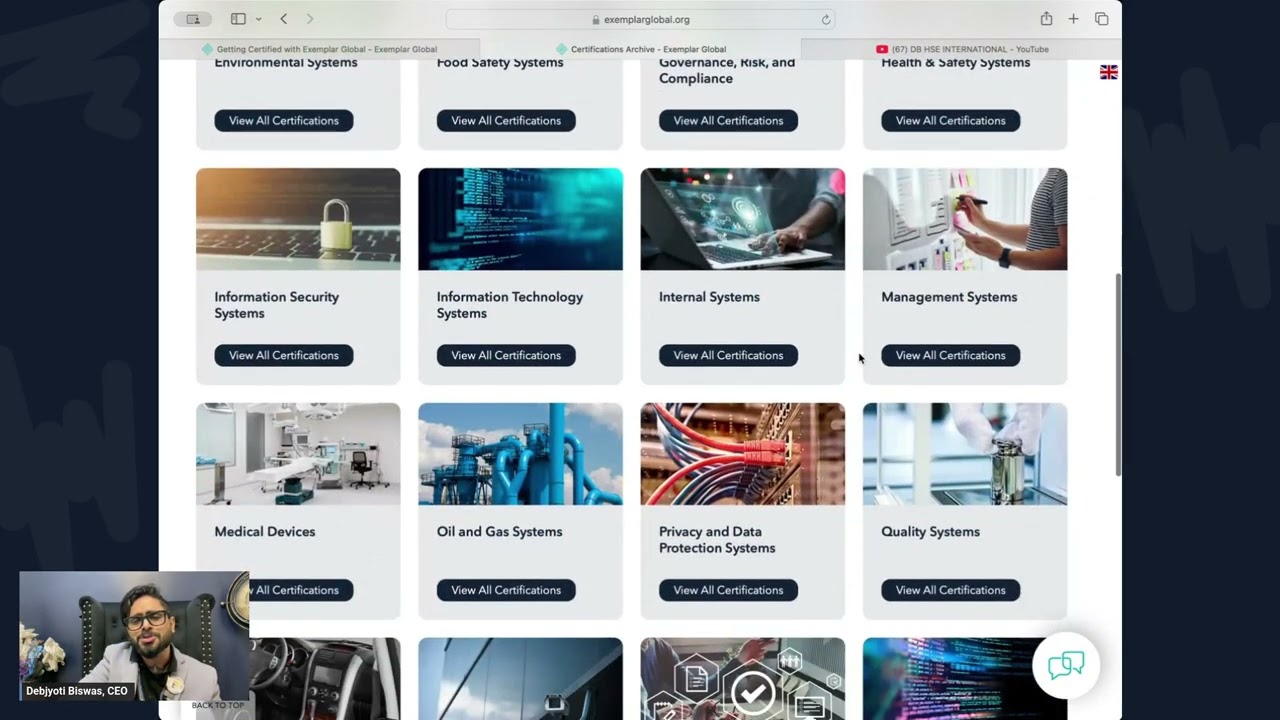Click the Information Security Systems heading
The image size is (1280, 720).
(277, 305)
